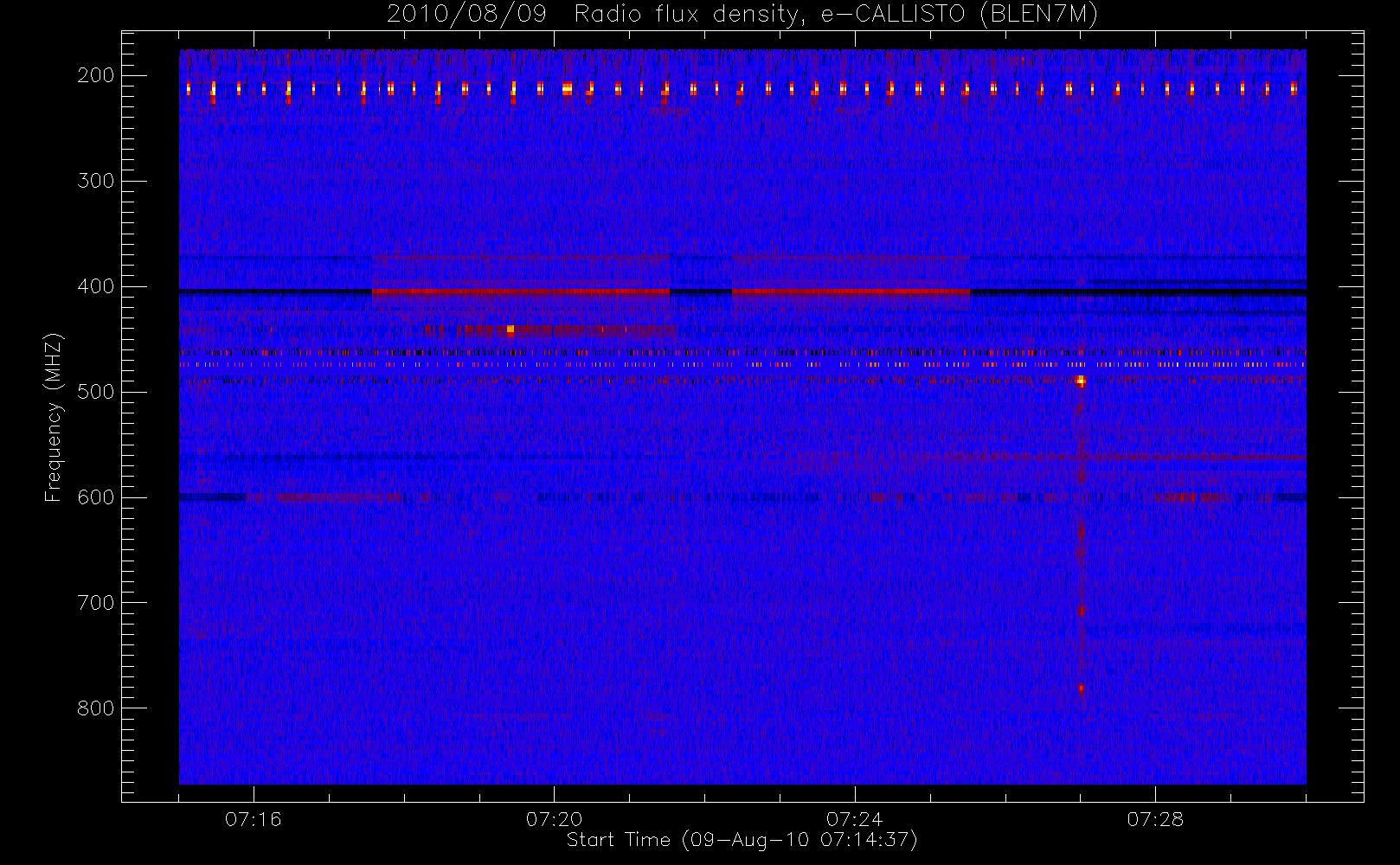This screenshot has height=865, width=1400.
Task: Click the bright yellow burst spot near 440 MHz
Action: pos(511,329)
